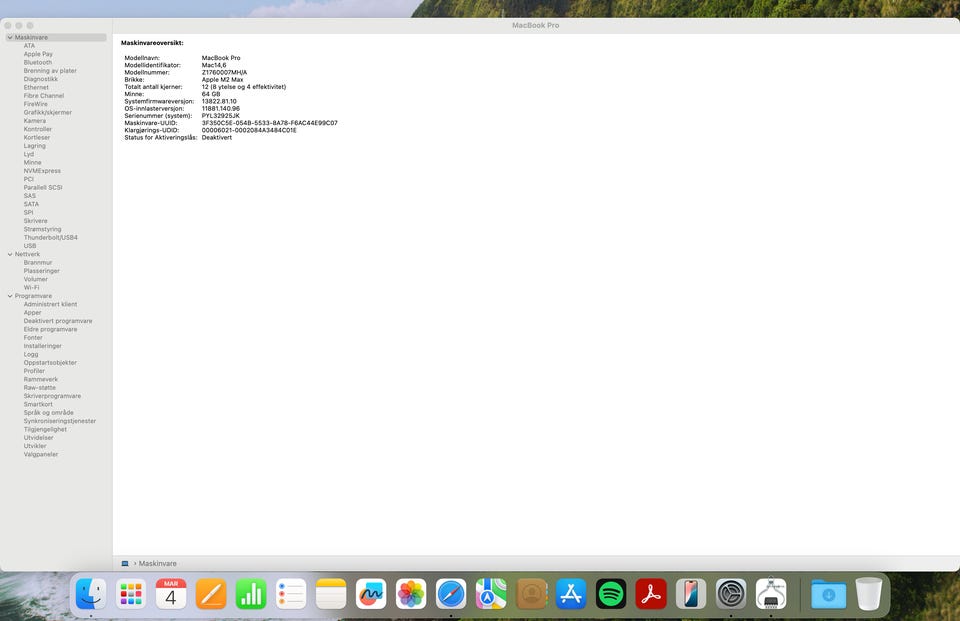960x621 pixels.
Task: Click the memory value 64 GB
Action: pyautogui.click(x=211, y=94)
